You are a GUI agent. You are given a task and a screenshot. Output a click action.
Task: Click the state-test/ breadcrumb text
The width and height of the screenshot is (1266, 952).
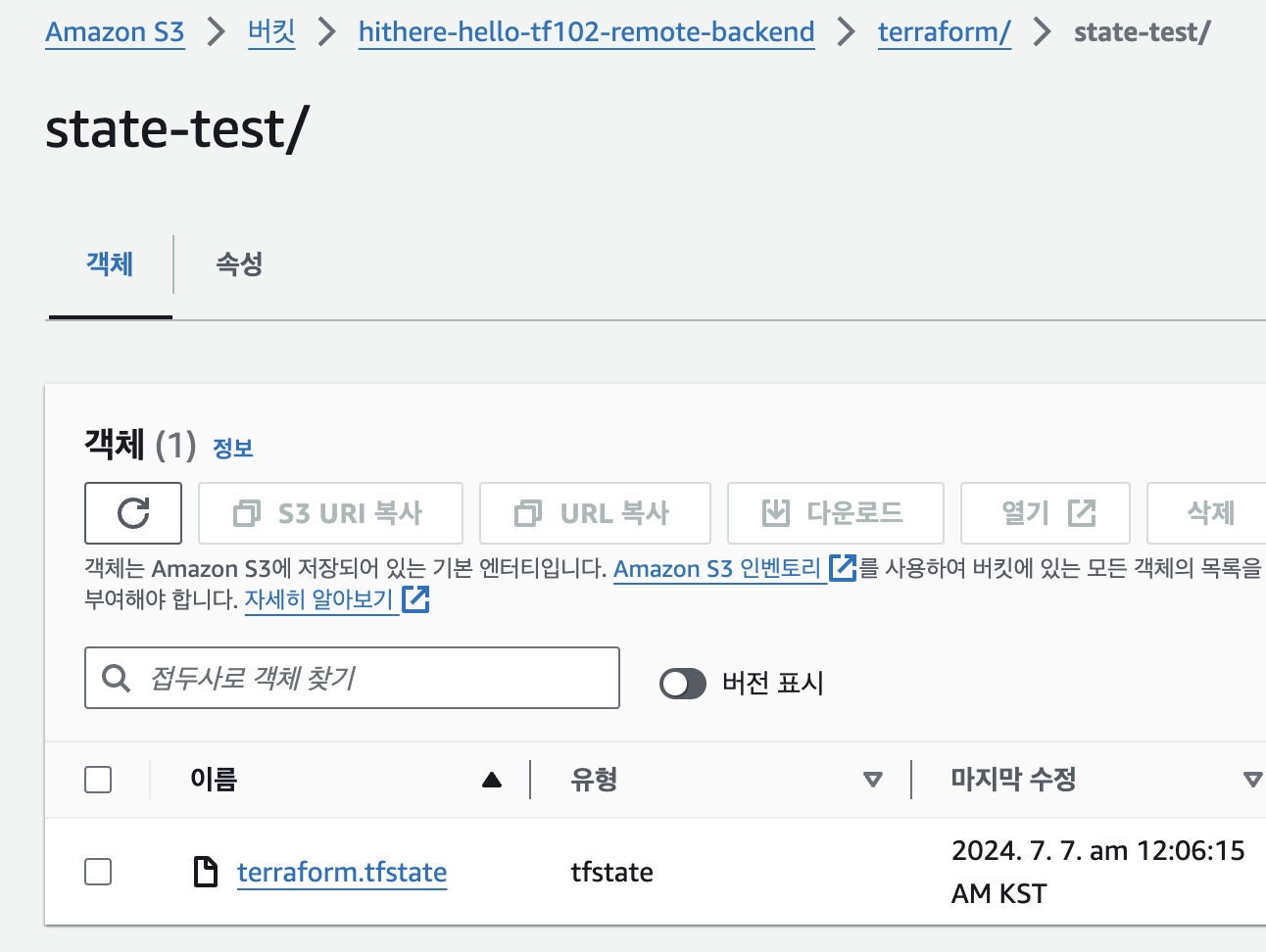coord(1142,32)
